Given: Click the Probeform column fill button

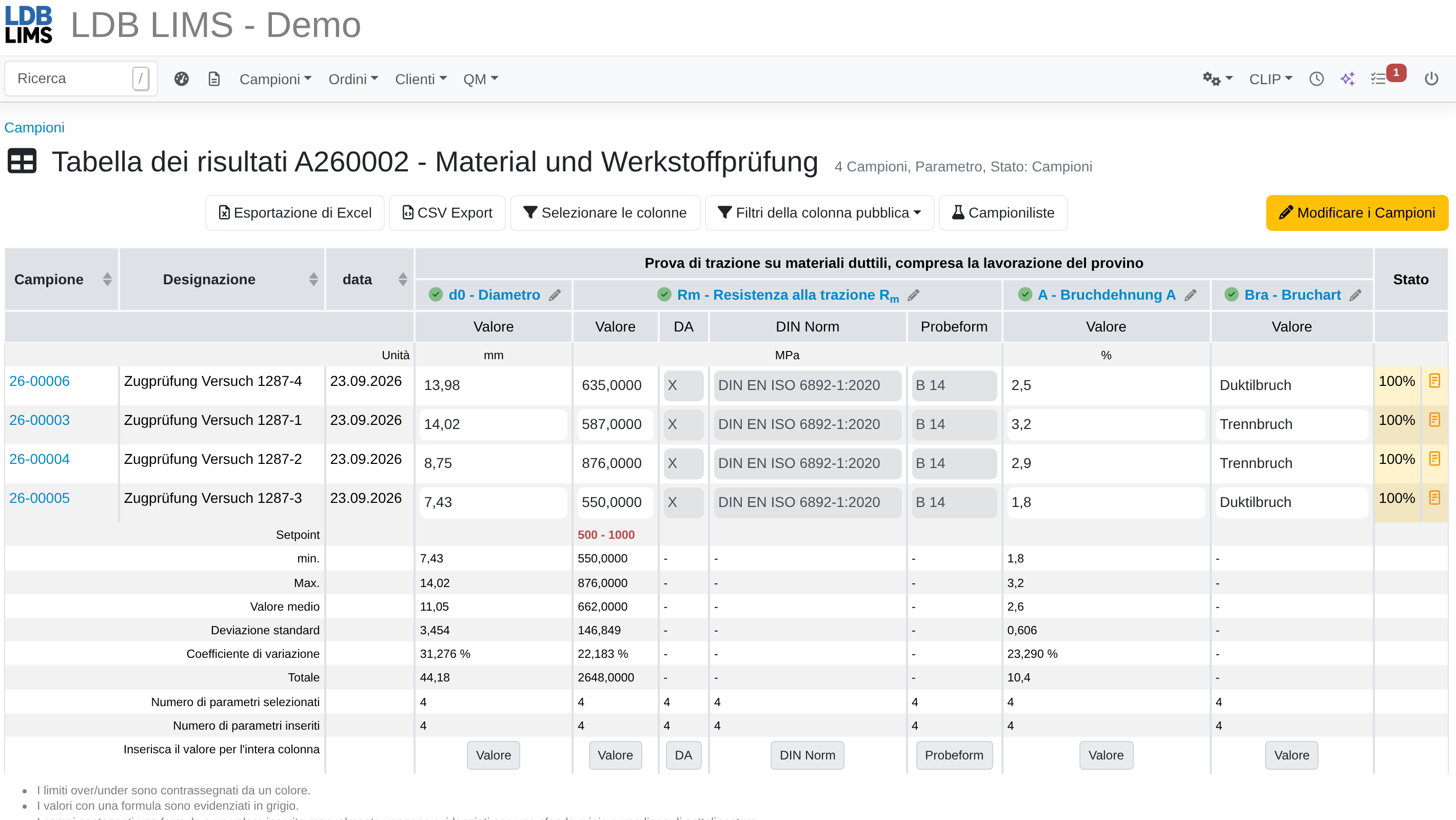Looking at the screenshot, I should [x=954, y=755].
